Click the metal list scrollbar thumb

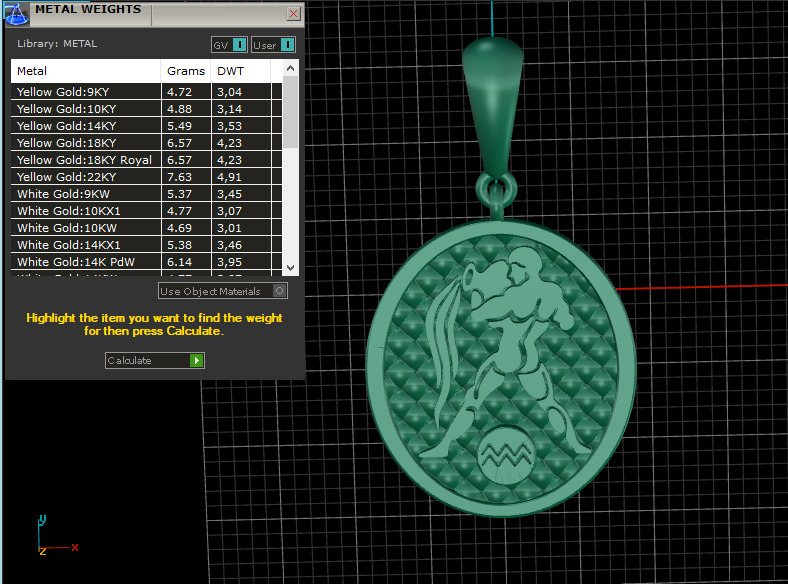tap(290, 112)
